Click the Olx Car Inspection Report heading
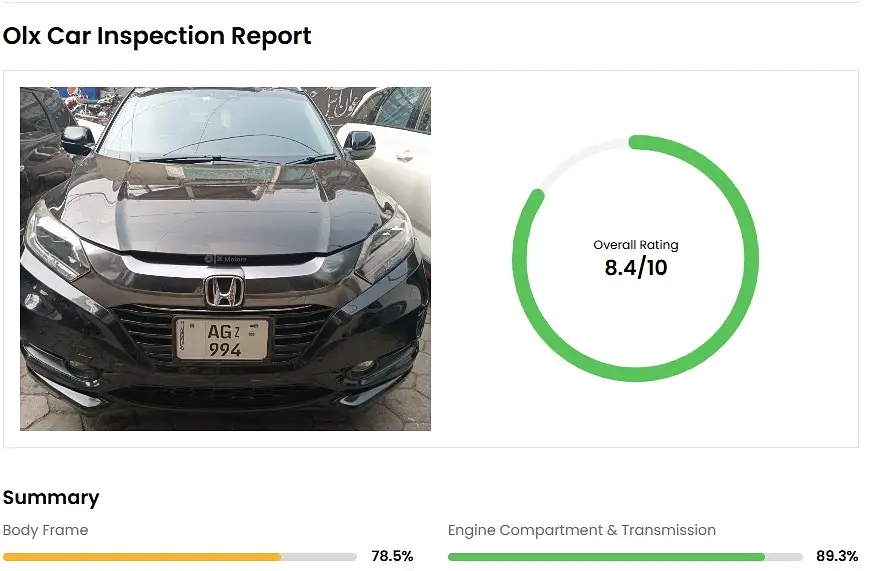 tap(157, 36)
